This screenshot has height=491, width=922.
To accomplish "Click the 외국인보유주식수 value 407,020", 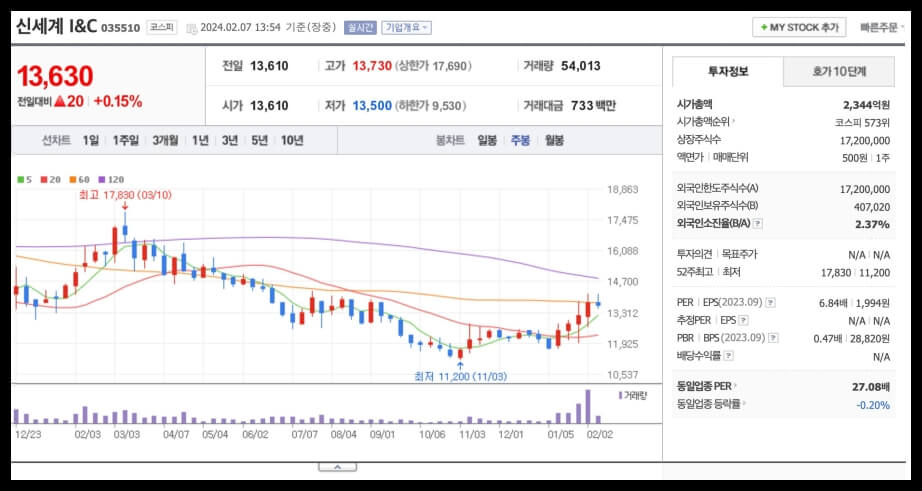I will pyautogui.click(x=871, y=207).
